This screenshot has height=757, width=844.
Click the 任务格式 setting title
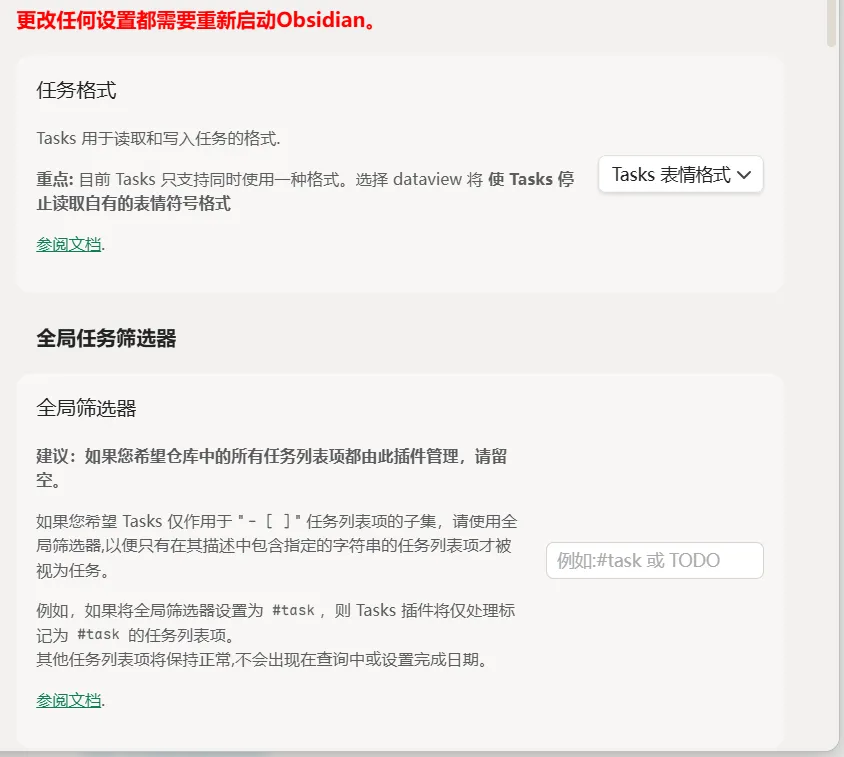[76, 90]
